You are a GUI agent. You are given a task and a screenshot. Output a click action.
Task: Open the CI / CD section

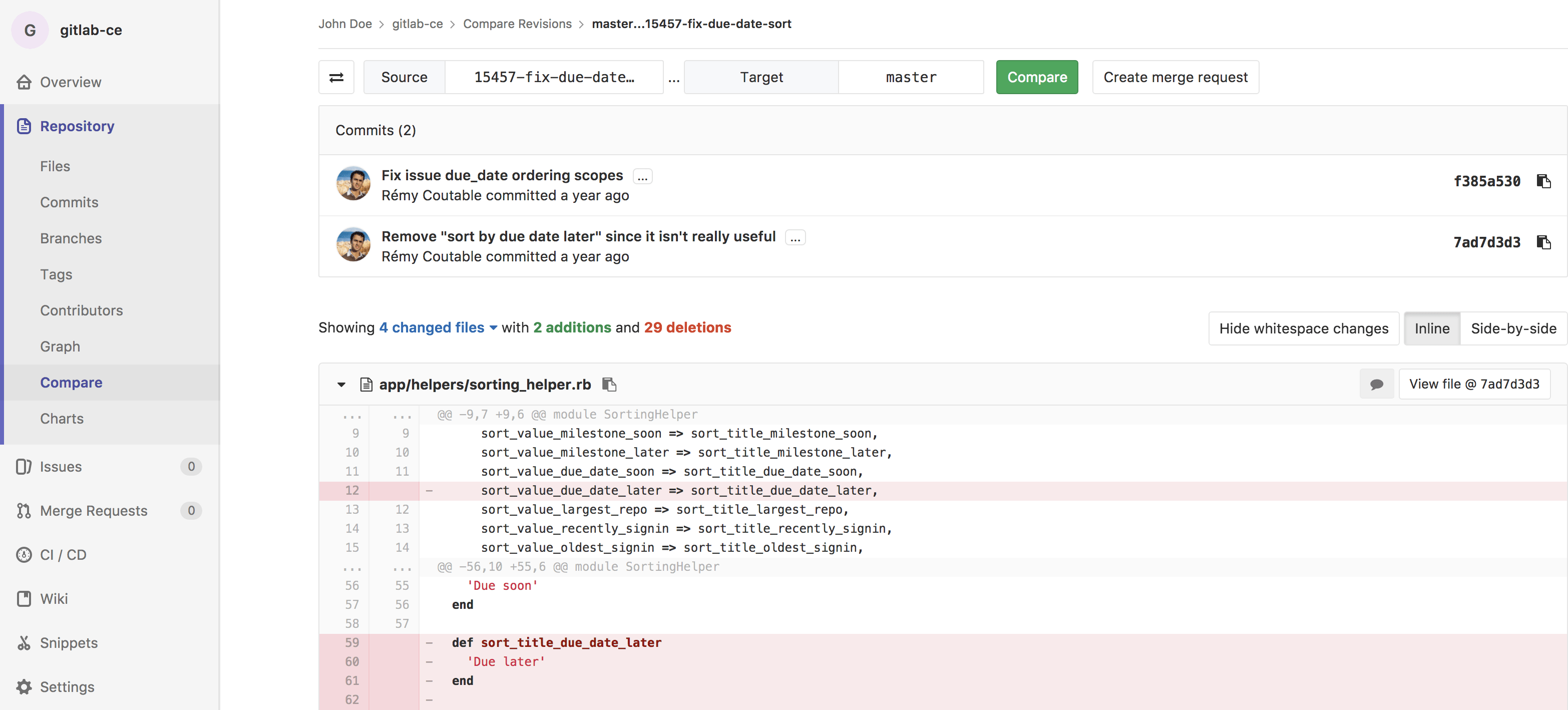click(x=63, y=555)
